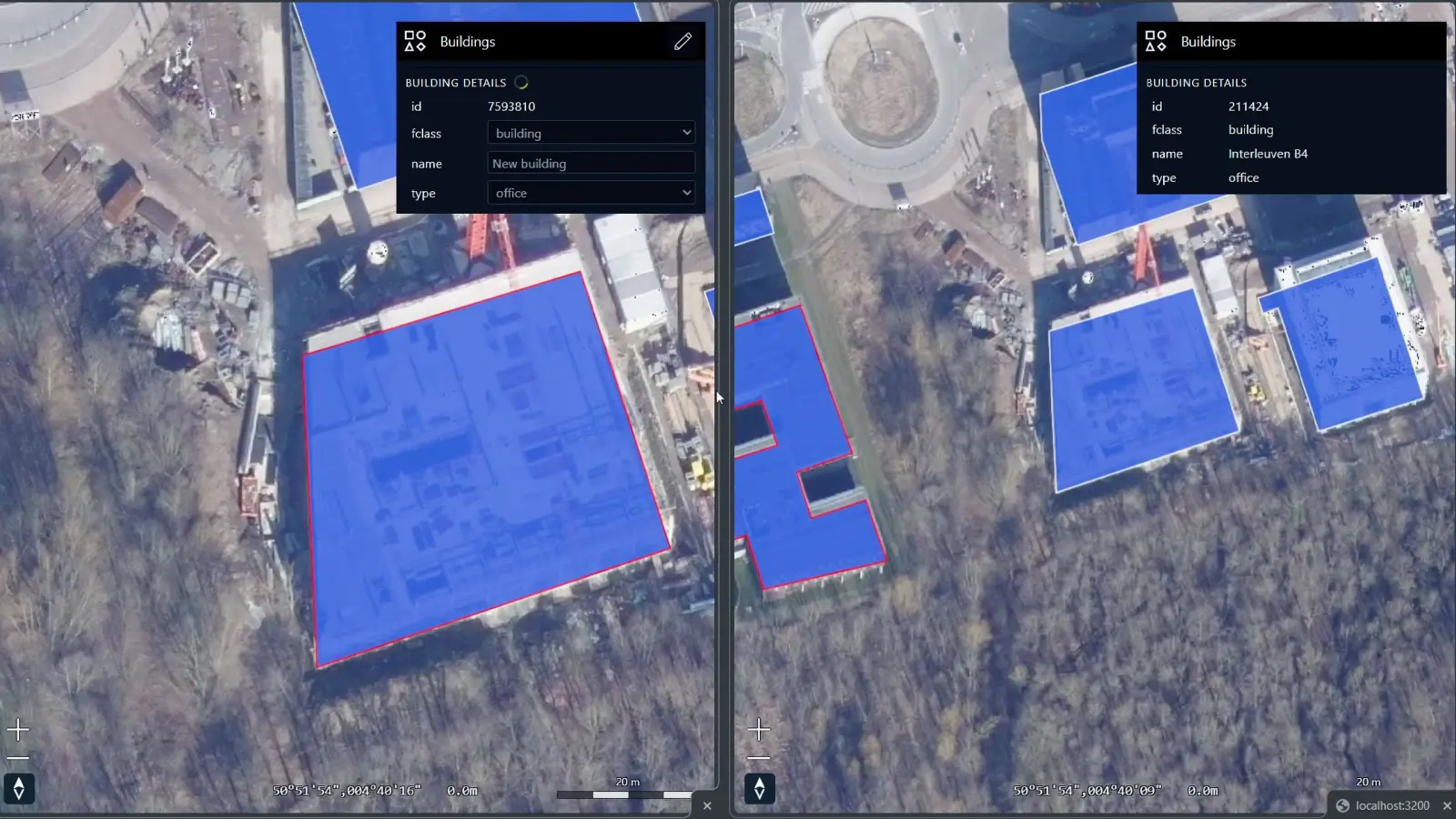This screenshot has width=1456, height=819.
Task: Click the left panel BUILDING DETAILS heading
Action: [456, 83]
